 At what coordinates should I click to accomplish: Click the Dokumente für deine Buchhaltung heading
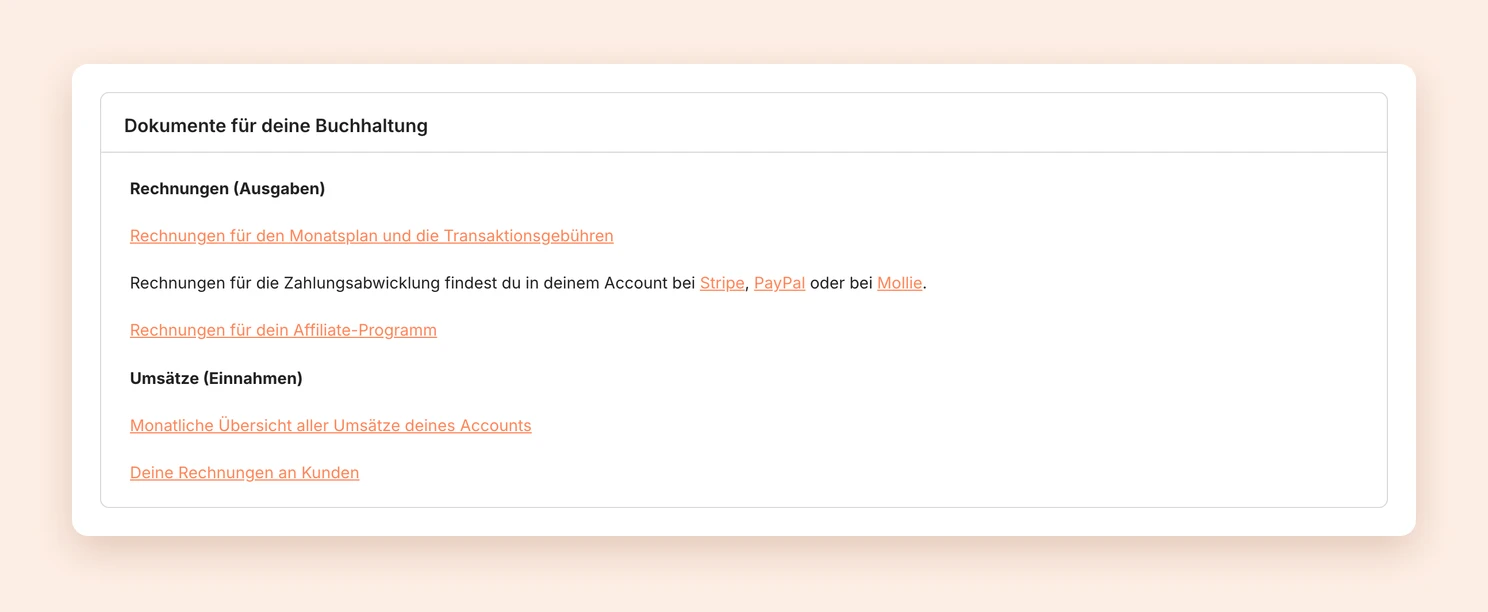point(276,126)
